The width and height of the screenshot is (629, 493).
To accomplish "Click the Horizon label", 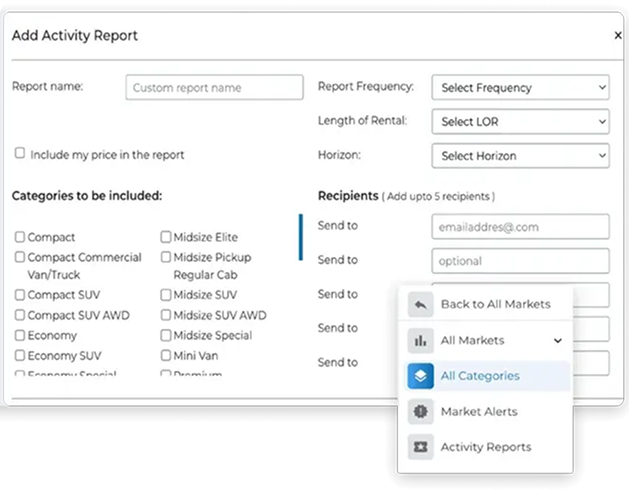I will tap(339, 155).
